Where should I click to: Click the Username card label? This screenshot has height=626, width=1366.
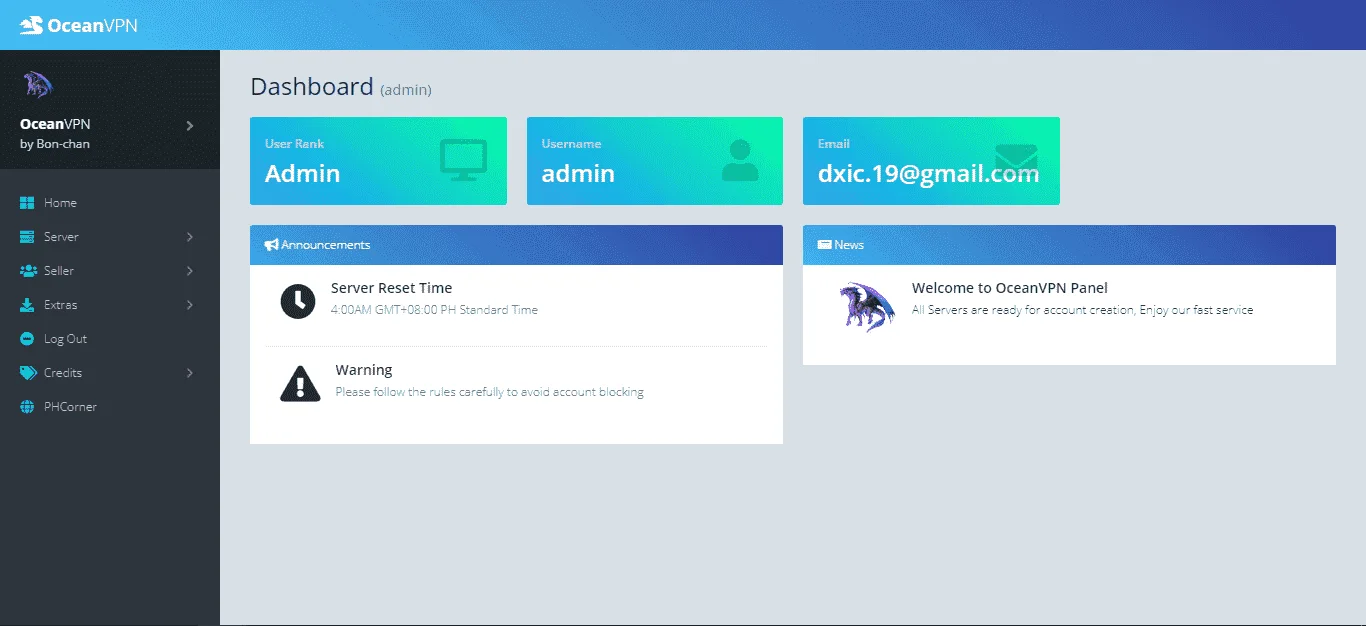pos(571,144)
